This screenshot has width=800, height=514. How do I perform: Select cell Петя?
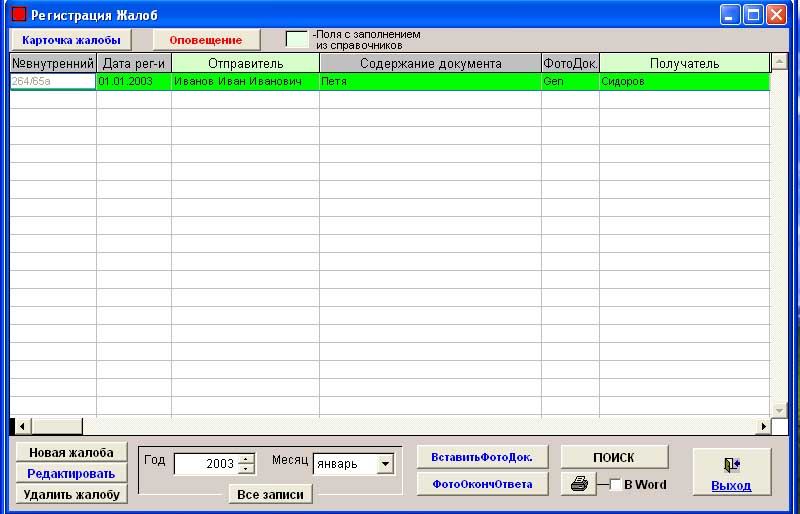[431, 81]
